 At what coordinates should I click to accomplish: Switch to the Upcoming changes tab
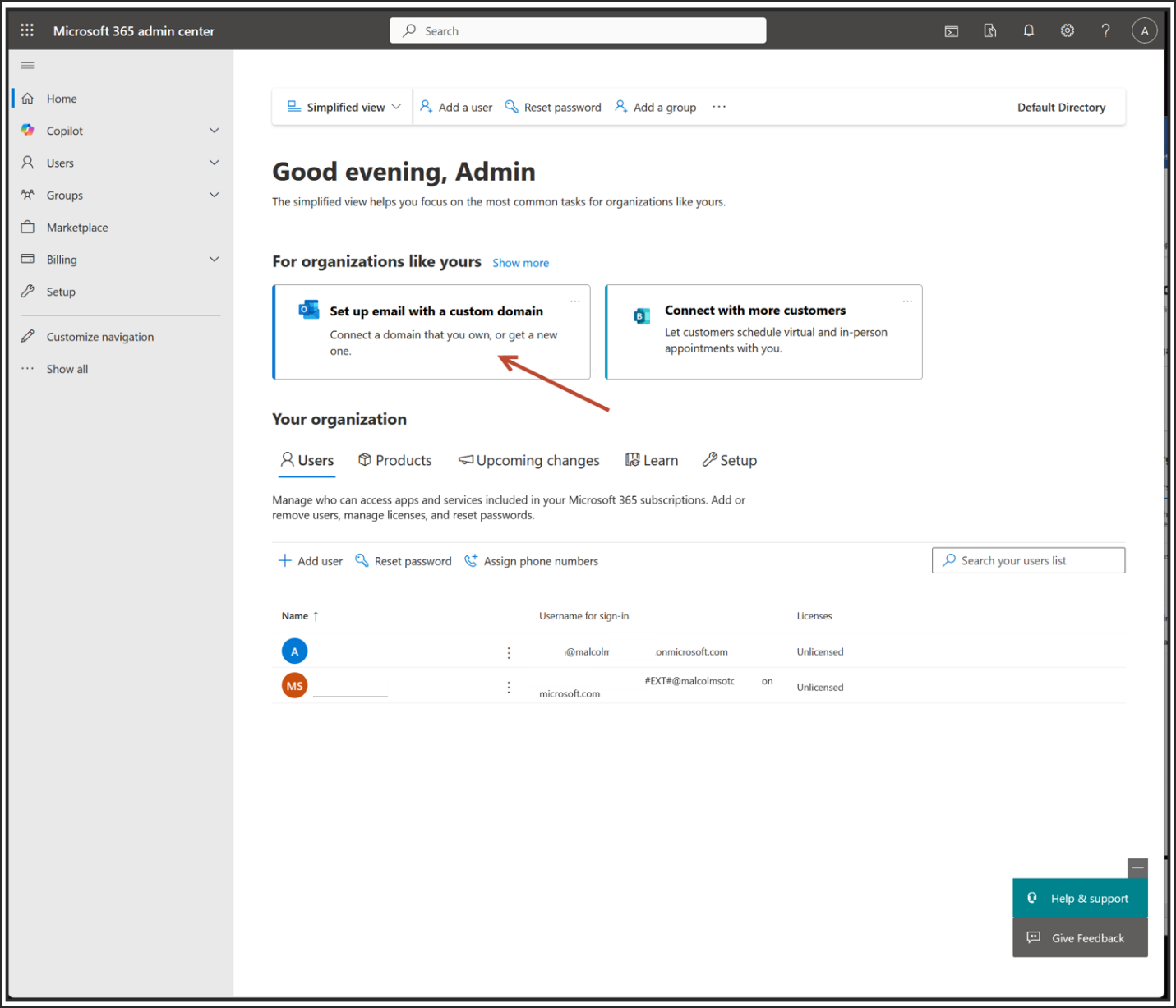tap(529, 460)
